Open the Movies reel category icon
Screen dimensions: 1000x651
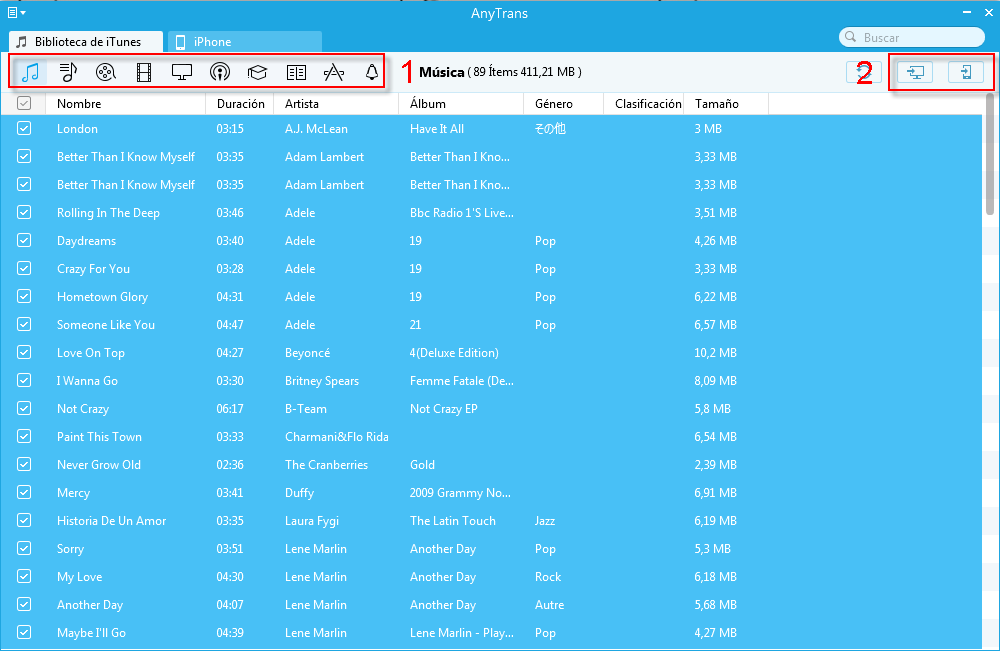click(x=105, y=72)
